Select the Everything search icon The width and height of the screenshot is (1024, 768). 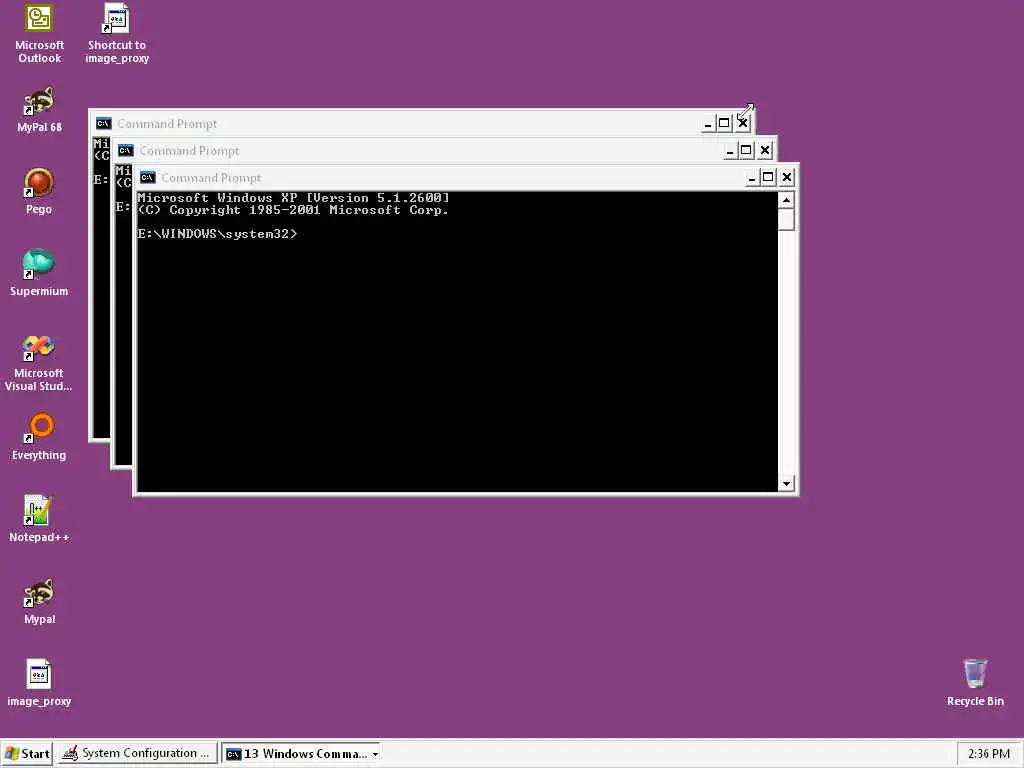tap(39, 438)
